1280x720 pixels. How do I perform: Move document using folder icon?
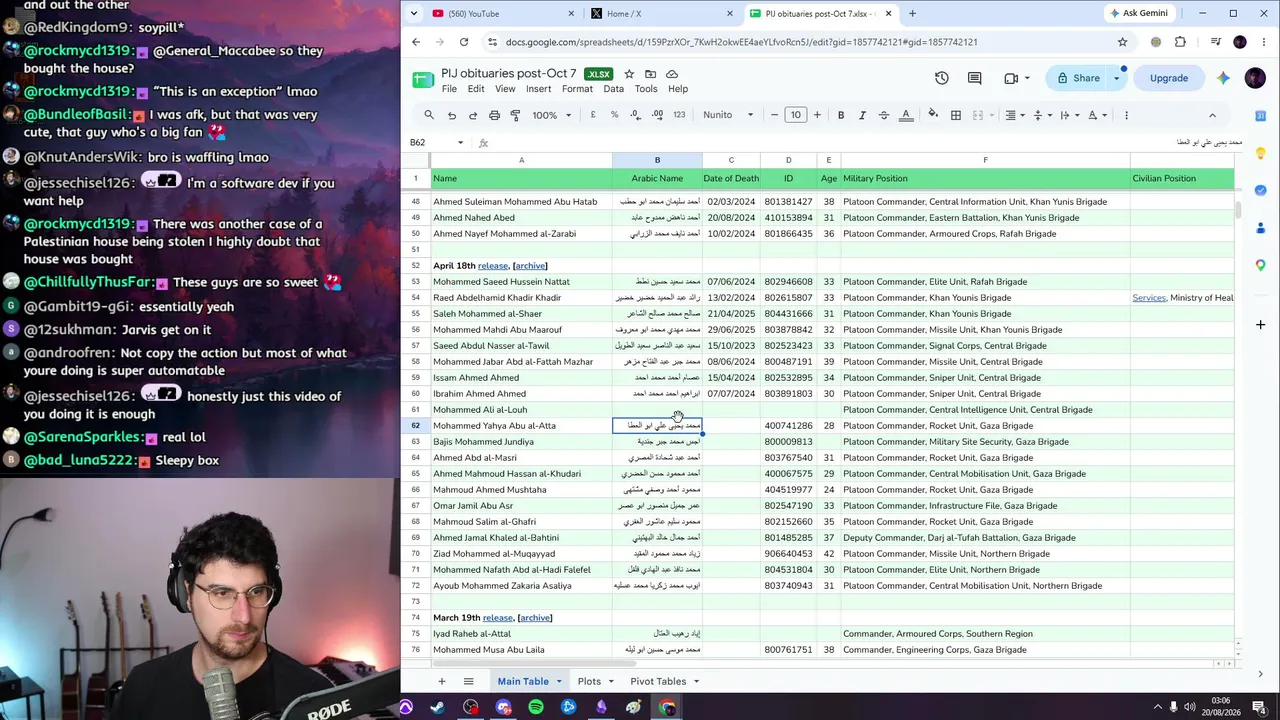point(650,74)
